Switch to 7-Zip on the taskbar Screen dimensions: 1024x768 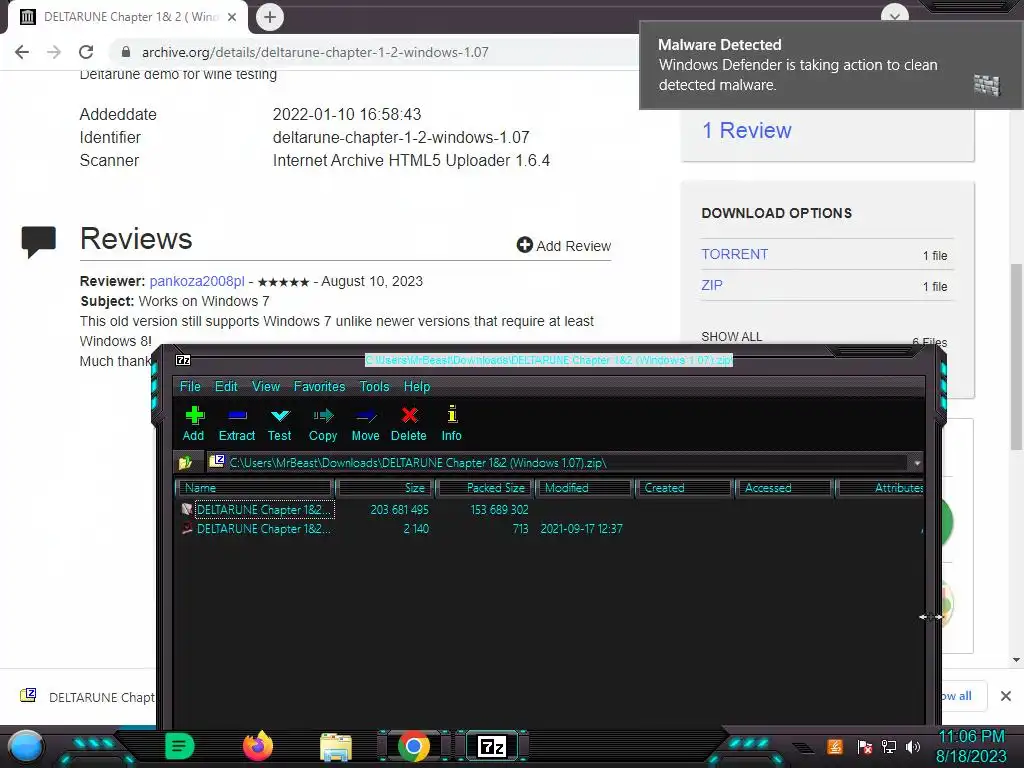[x=492, y=746]
